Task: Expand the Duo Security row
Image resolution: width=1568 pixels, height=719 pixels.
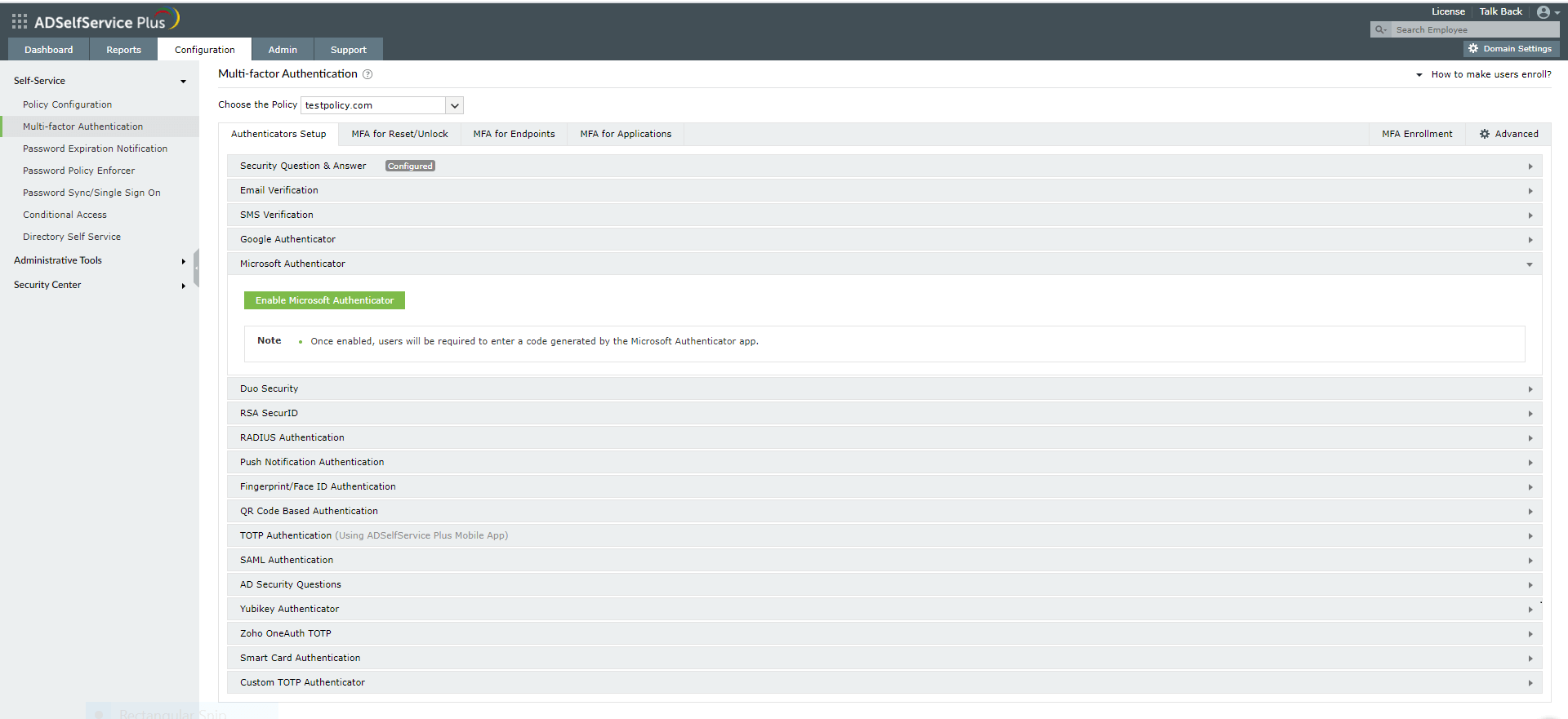Action: point(884,389)
